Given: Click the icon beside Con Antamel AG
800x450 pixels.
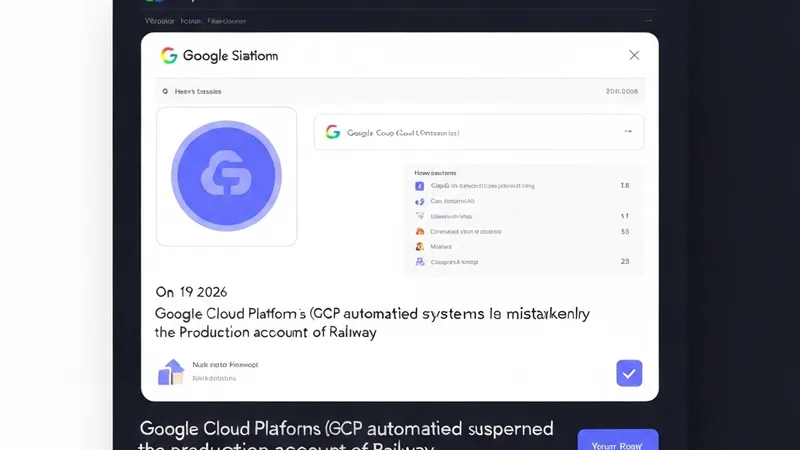Looking at the screenshot, I should [419, 202].
